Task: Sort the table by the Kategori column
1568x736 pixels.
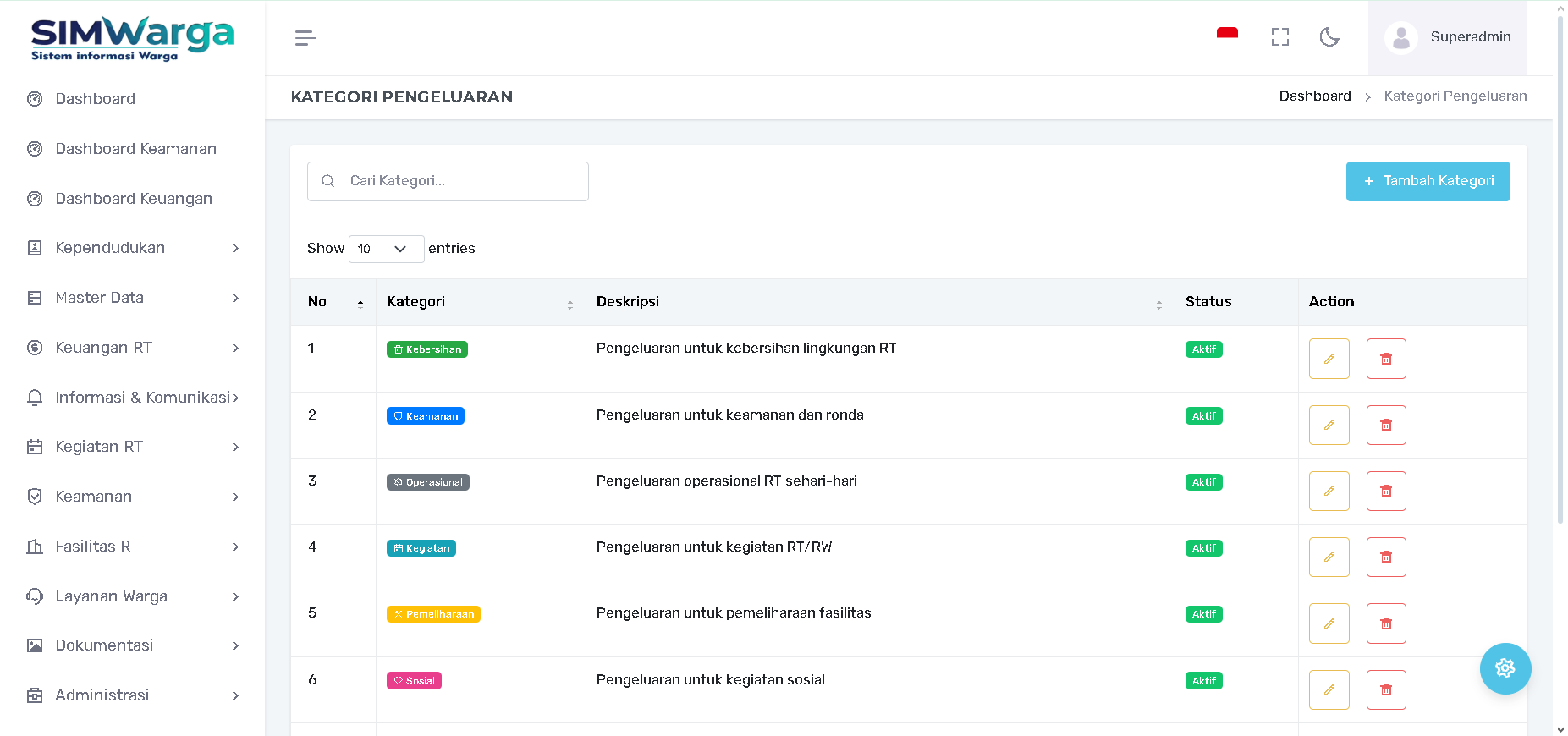Action: [x=480, y=302]
